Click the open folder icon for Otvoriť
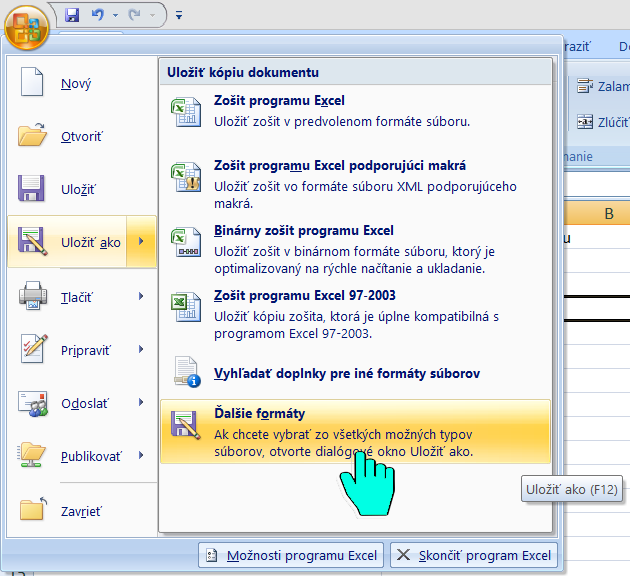 click(x=32, y=135)
